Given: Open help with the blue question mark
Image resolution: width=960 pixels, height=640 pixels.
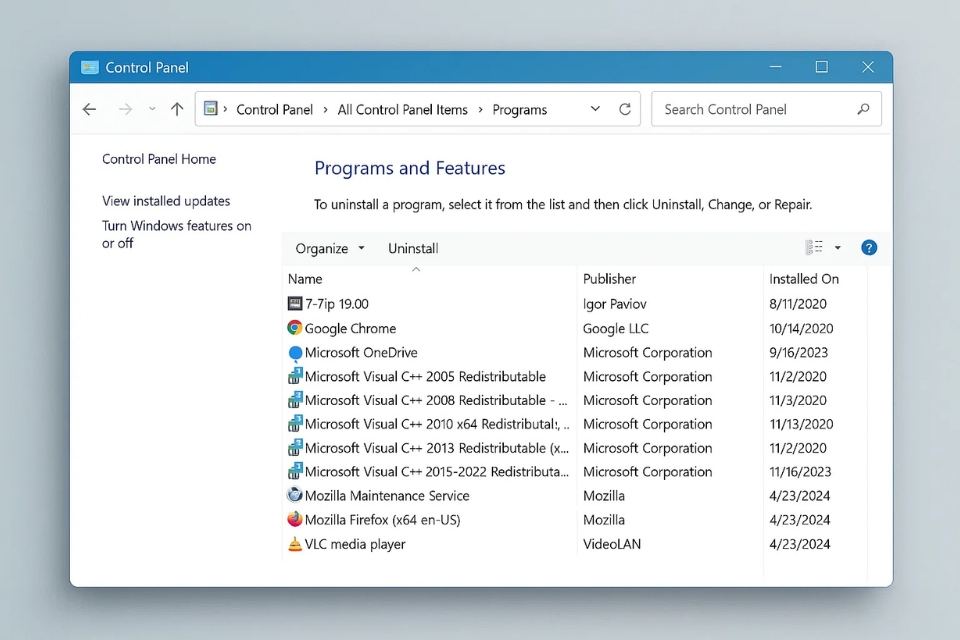Looking at the screenshot, I should (869, 248).
